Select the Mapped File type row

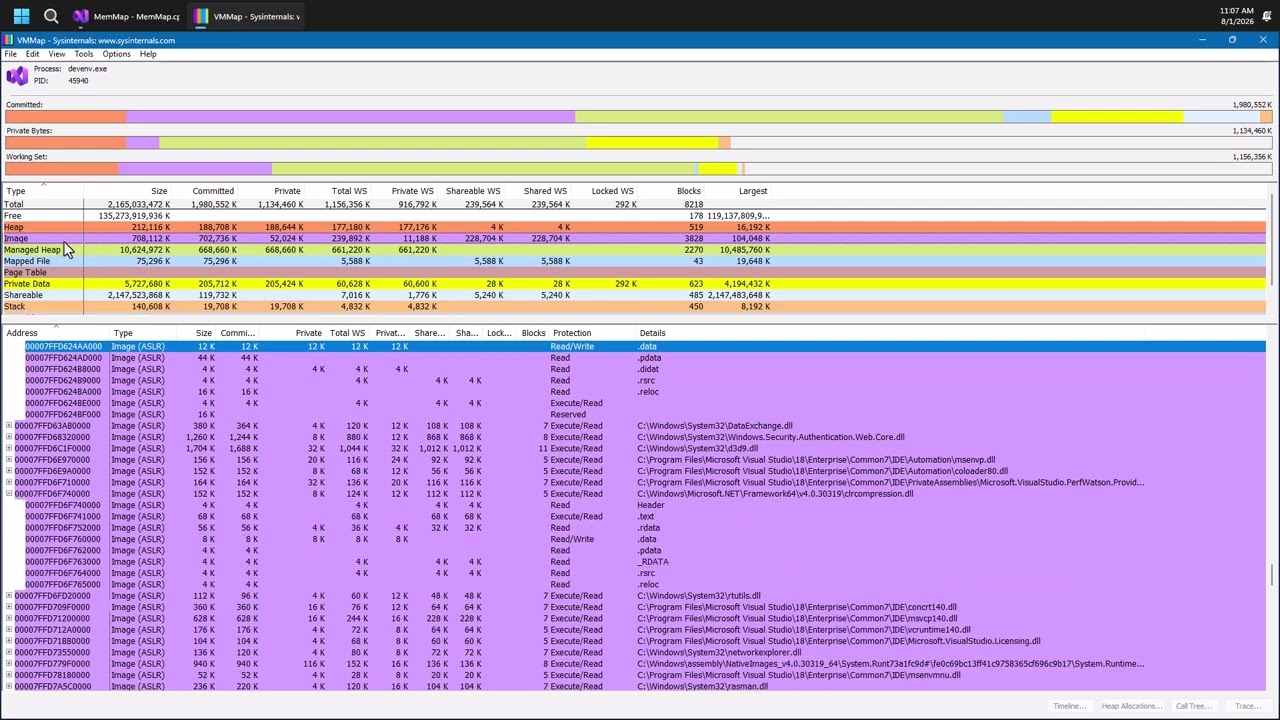tap(635, 261)
